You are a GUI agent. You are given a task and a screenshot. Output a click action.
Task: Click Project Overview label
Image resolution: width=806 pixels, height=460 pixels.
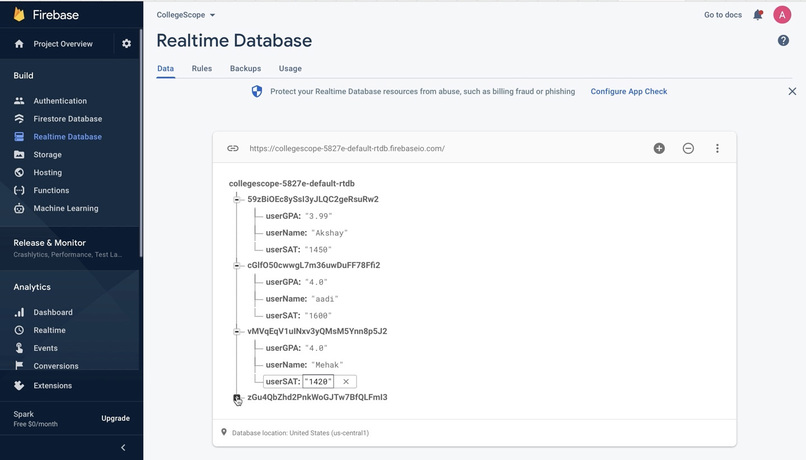(63, 44)
